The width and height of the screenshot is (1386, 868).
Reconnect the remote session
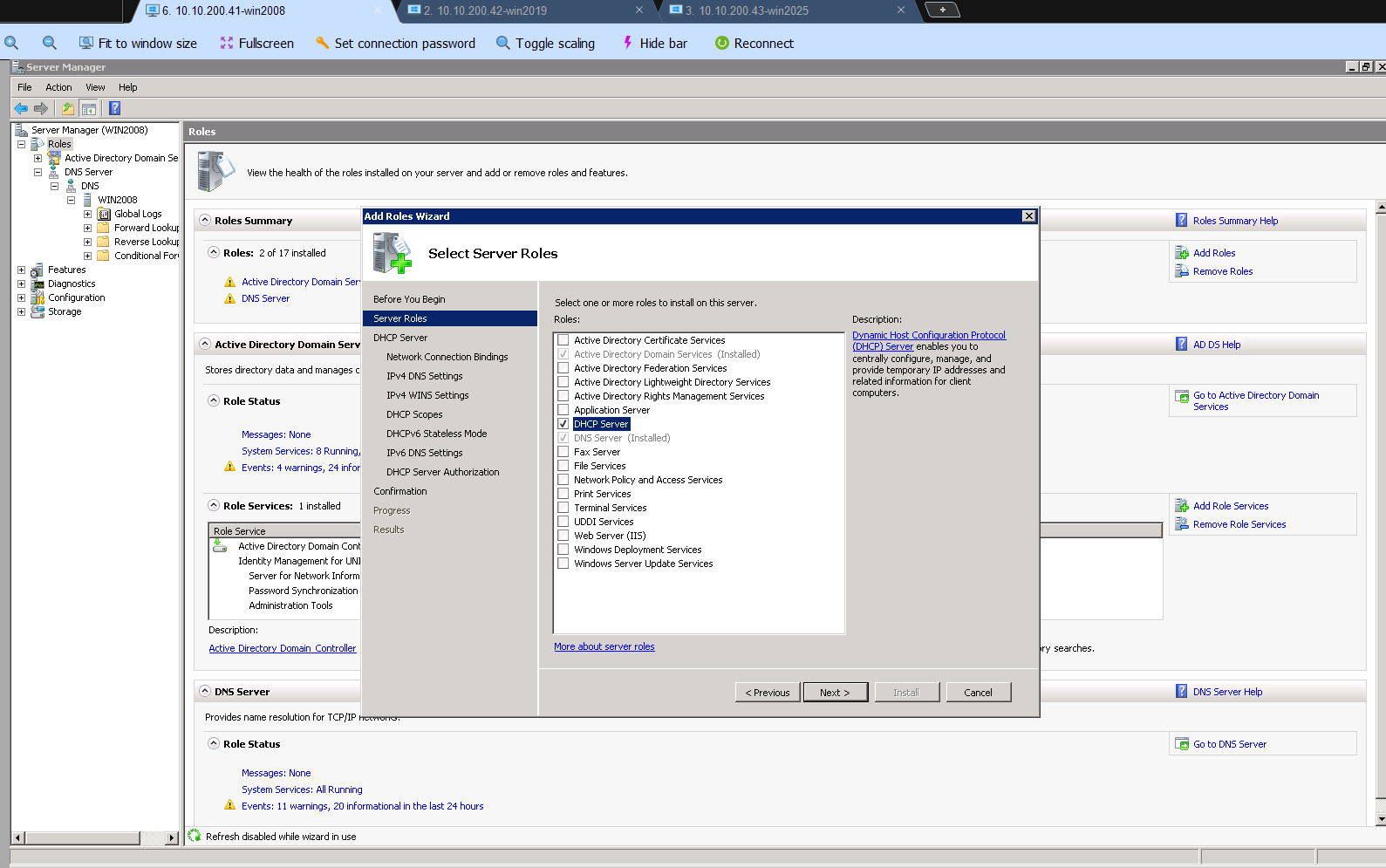(x=754, y=43)
